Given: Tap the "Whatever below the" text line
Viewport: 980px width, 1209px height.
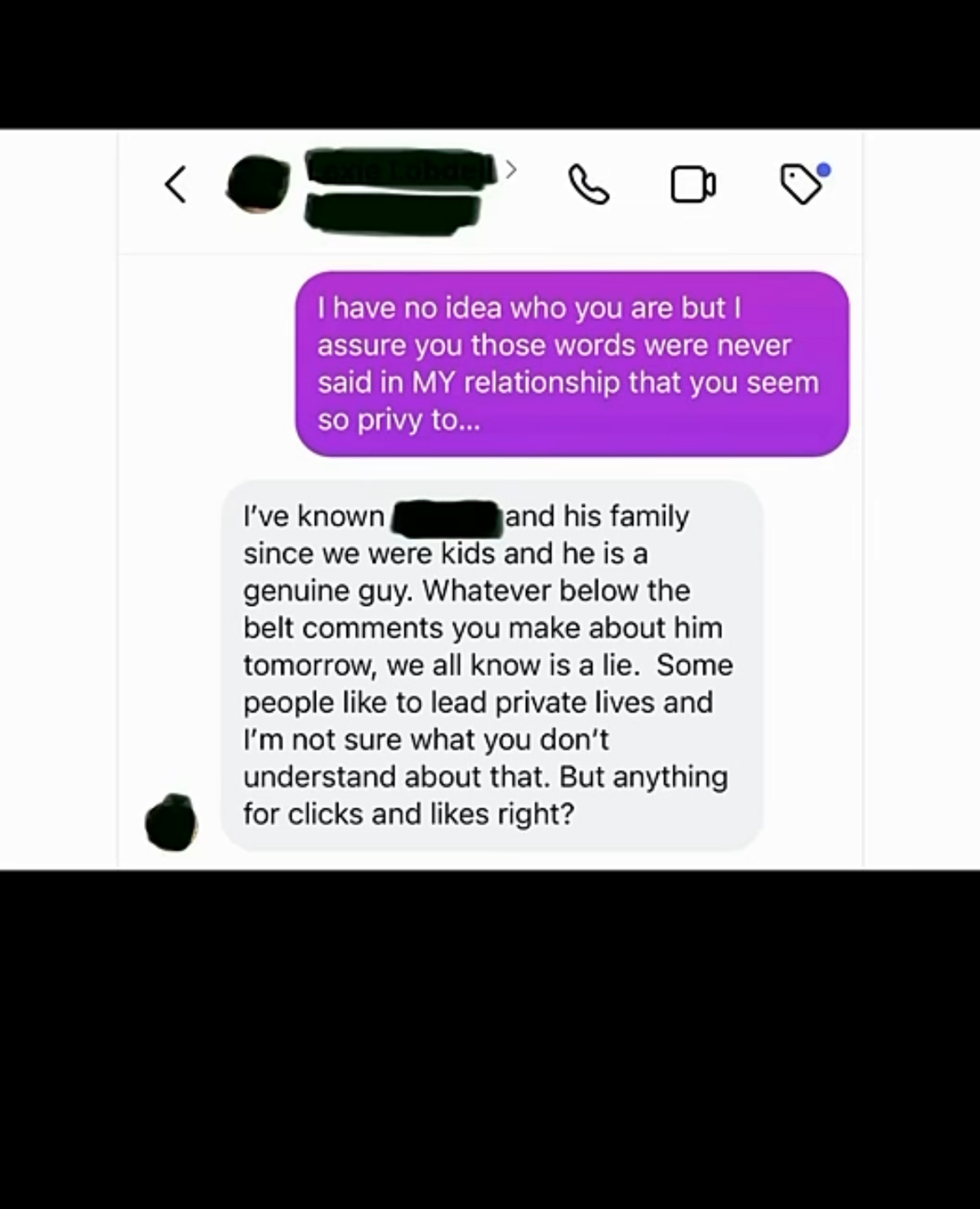Looking at the screenshot, I should point(556,591).
